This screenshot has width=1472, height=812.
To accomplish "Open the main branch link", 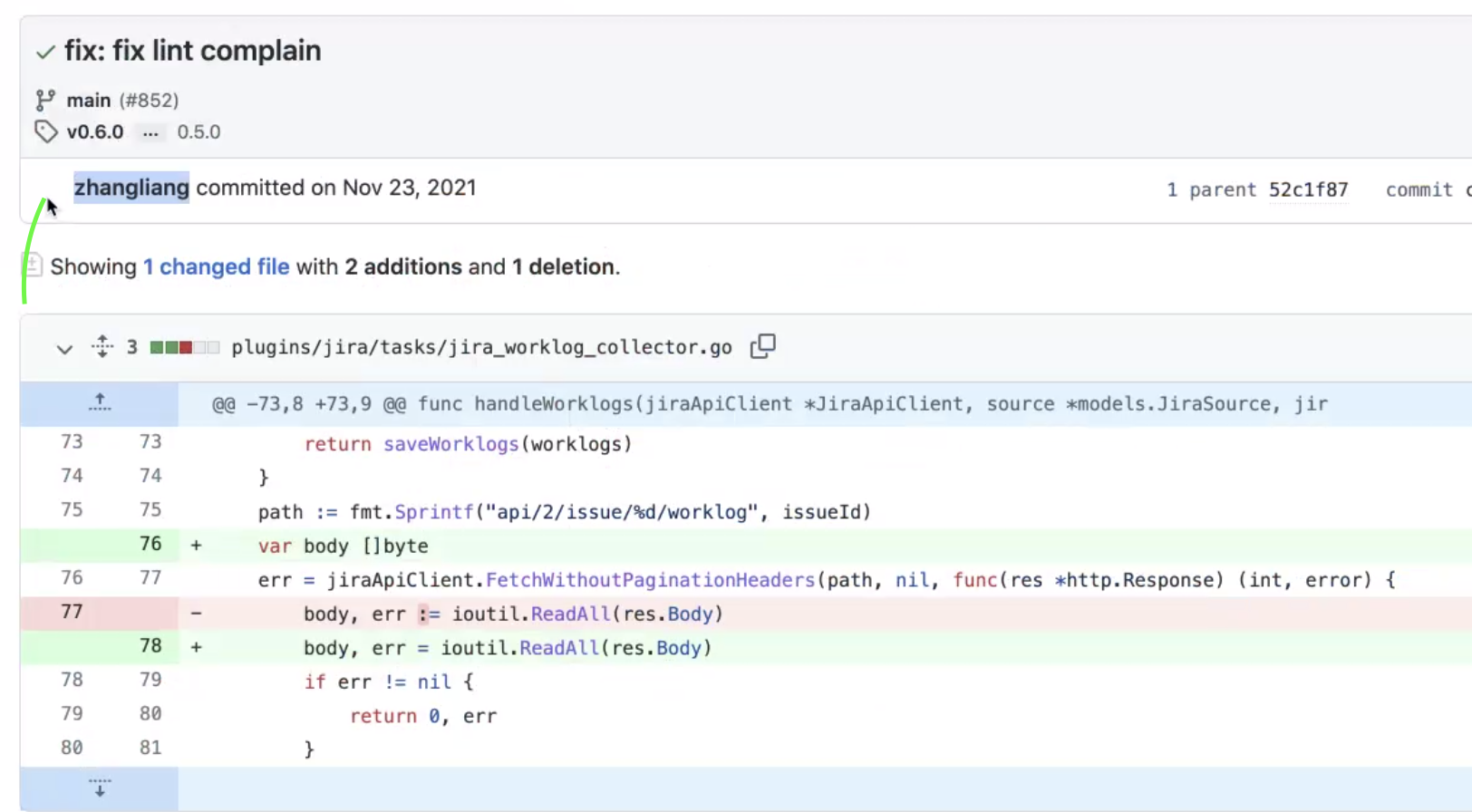I will [89, 100].
